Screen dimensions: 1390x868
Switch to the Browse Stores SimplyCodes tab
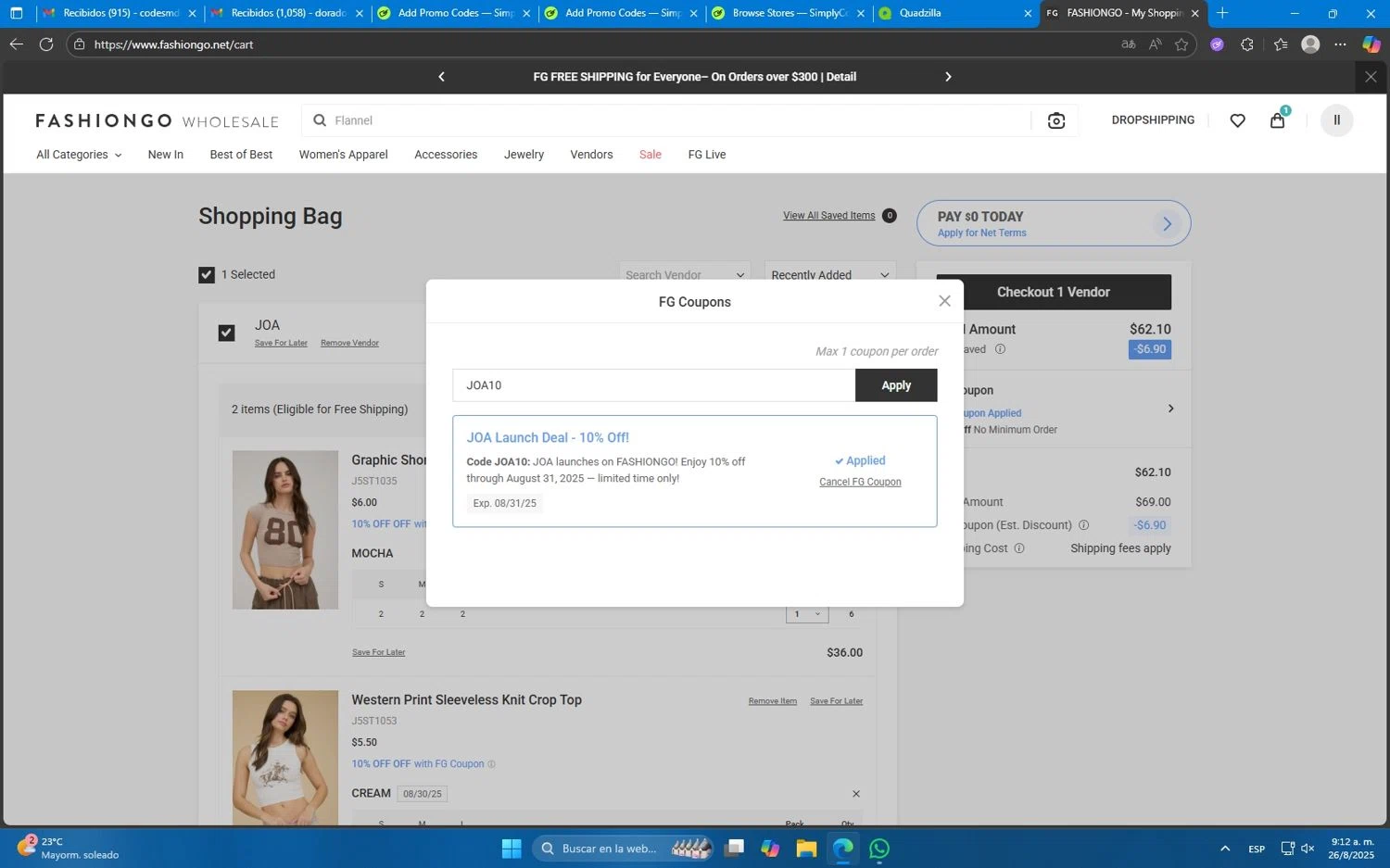(788, 13)
